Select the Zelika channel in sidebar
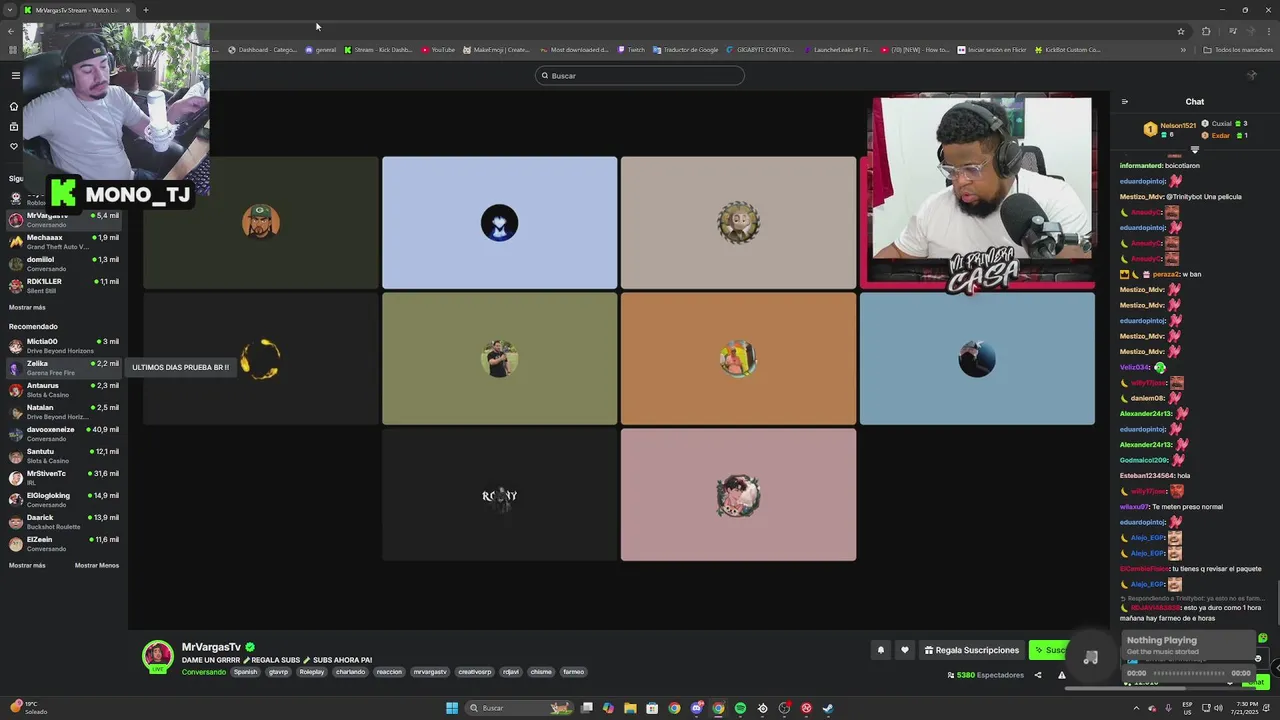1280x720 pixels. [x=64, y=367]
